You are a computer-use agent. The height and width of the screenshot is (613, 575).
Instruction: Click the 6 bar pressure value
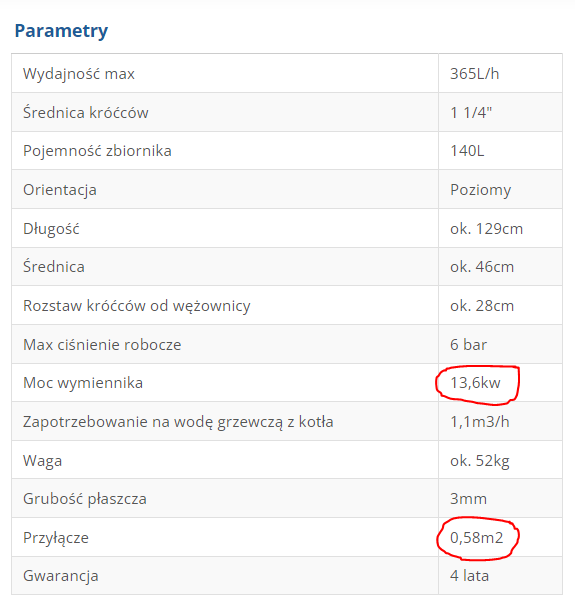pyautogui.click(x=468, y=345)
